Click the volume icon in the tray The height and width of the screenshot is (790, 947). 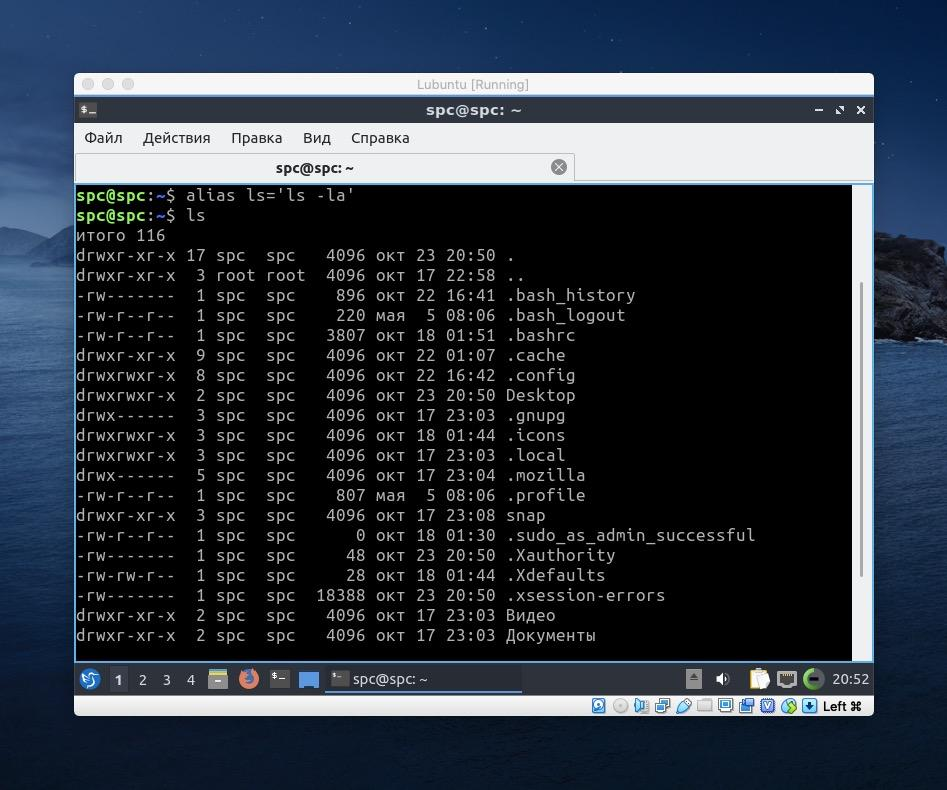coord(723,679)
